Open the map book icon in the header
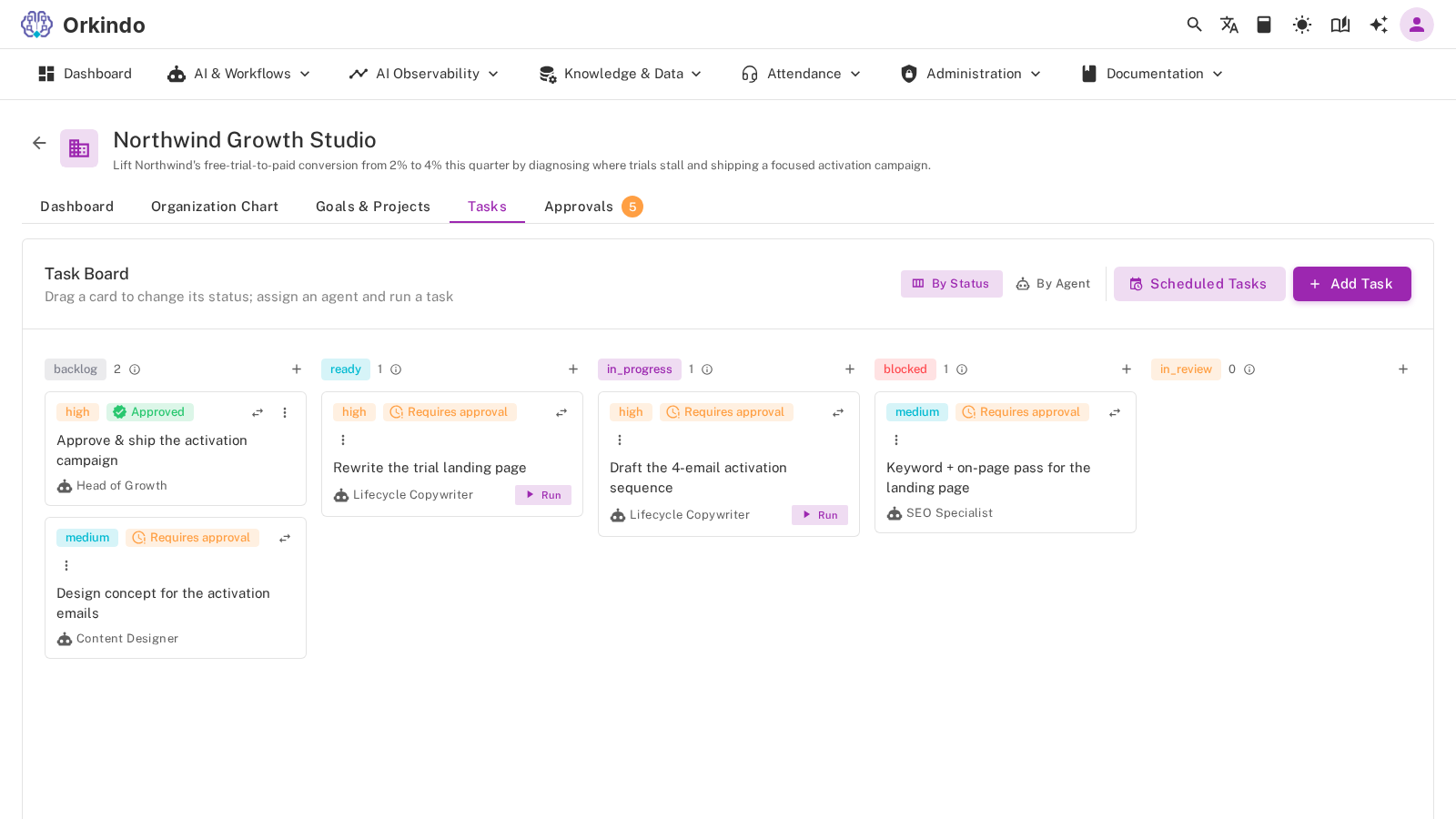The width and height of the screenshot is (1456, 819). click(x=1340, y=25)
